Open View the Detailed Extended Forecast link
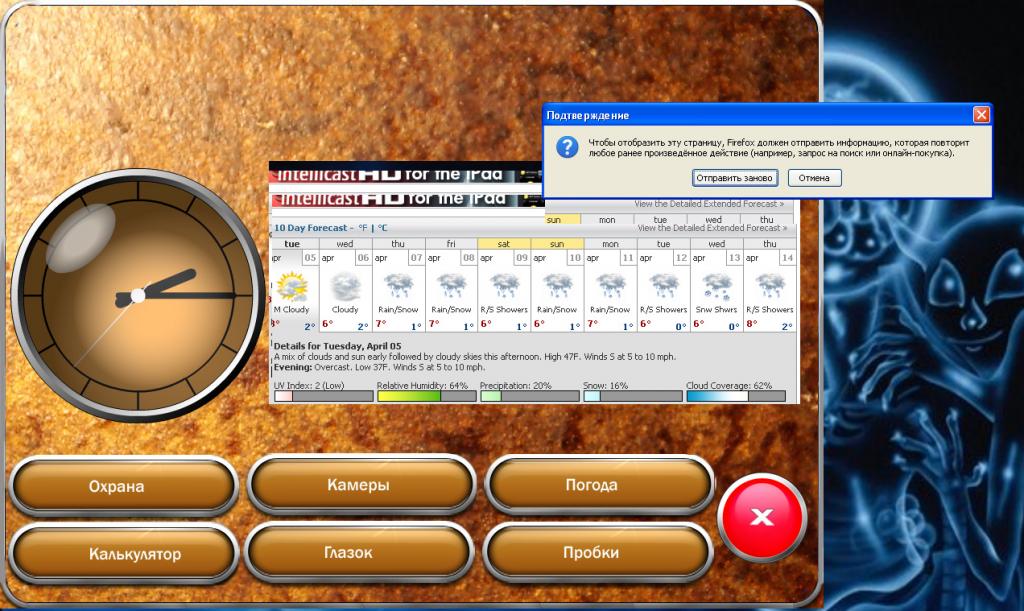Viewport: 1024px width, 611px height. pos(711,228)
